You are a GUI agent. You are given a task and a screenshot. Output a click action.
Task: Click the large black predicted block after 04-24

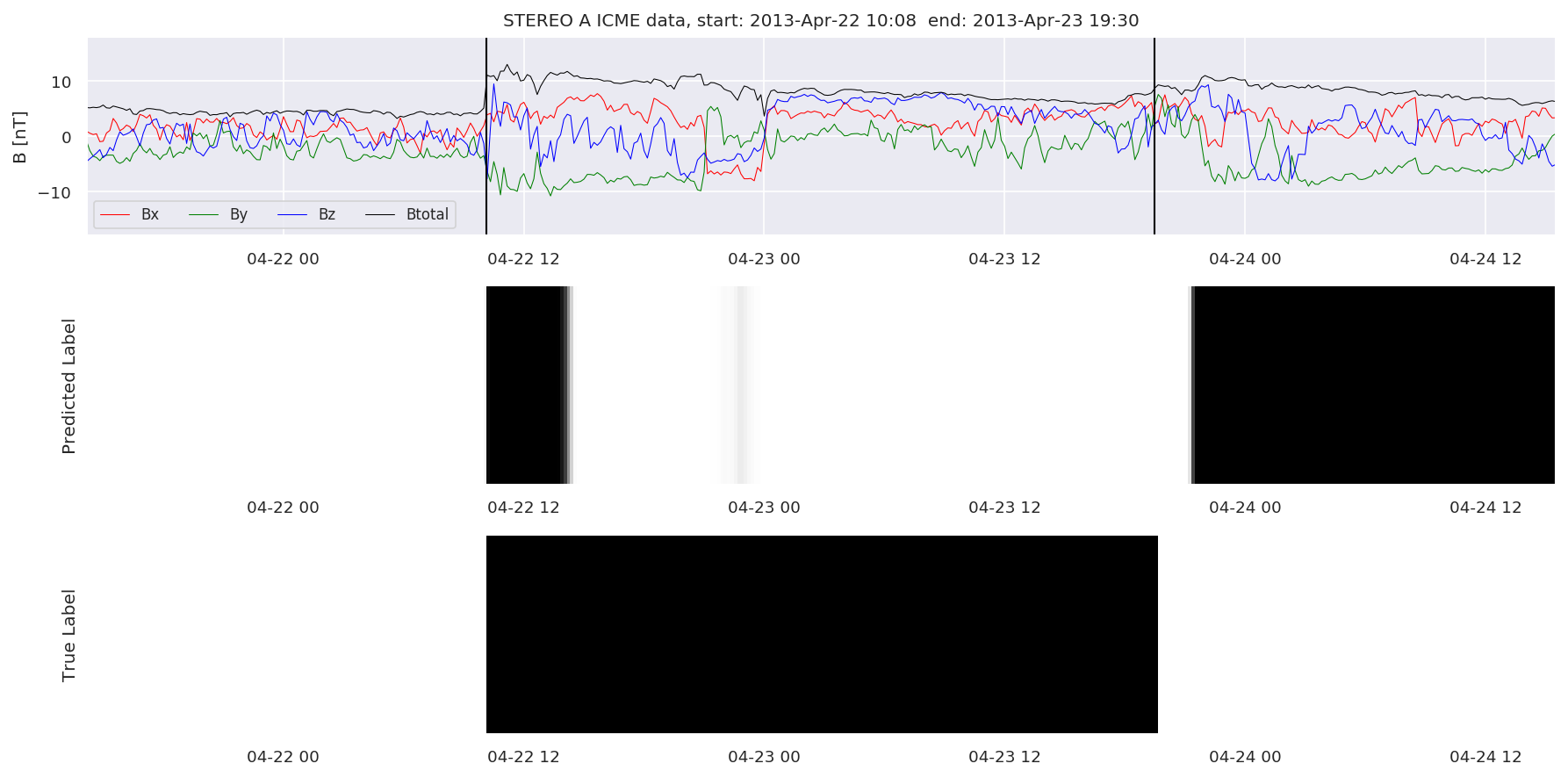coord(1374,385)
